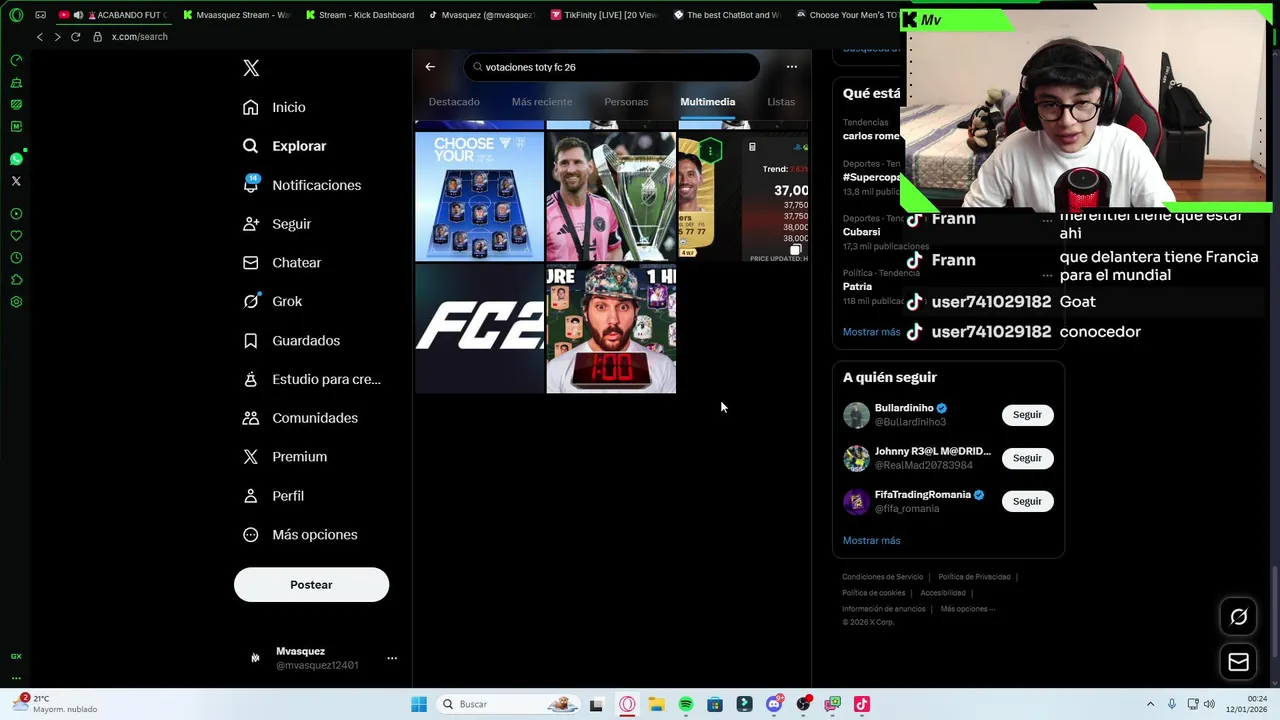Click the taskbar Buscar search box
The width and height of the screenshot is (1280, 720).
point(510,705)
